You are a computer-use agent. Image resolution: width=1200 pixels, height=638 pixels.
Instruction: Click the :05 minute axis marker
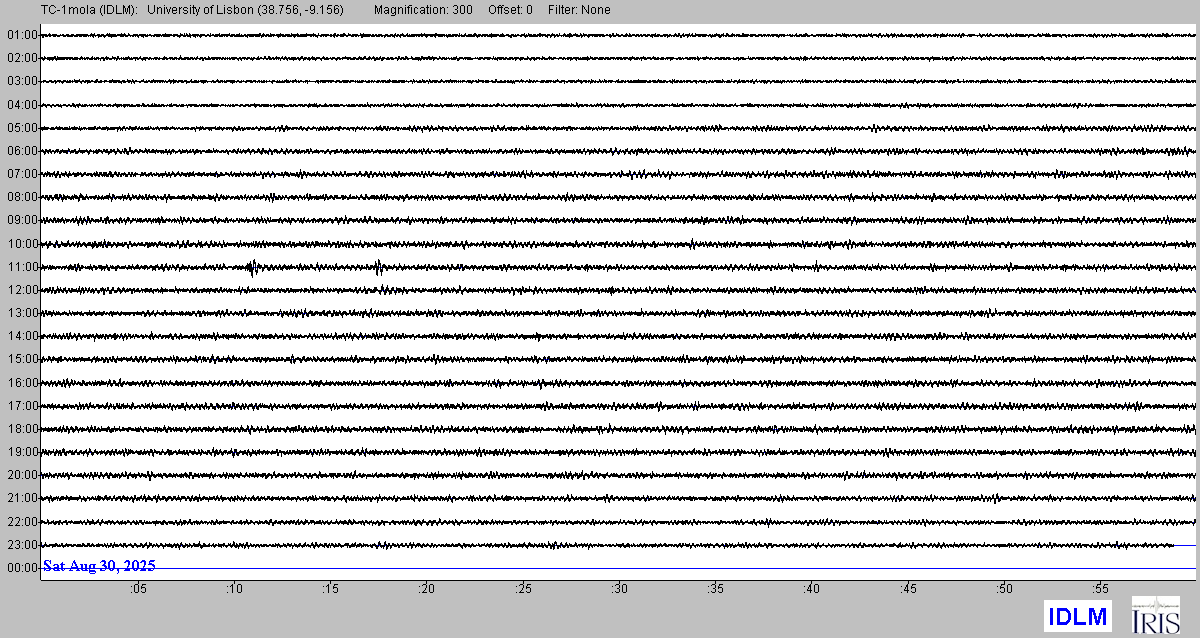(138, 589)
